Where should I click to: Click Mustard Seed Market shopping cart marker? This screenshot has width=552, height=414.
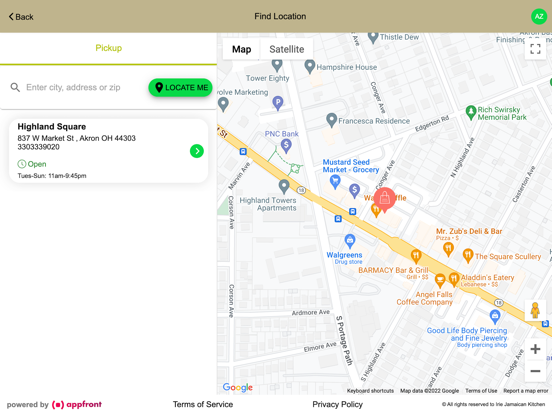pyautogui.click(x=335, y=182)
